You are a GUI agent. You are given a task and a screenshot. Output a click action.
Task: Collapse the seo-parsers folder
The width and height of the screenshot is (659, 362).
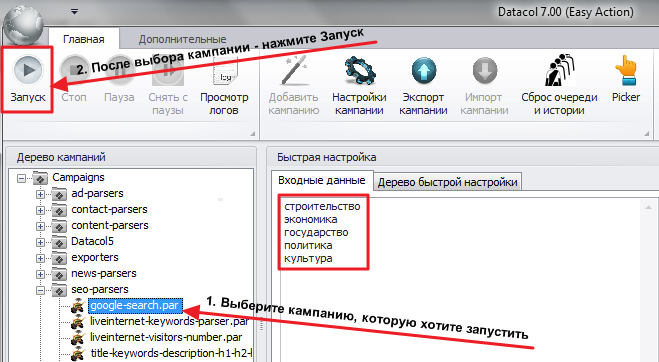pos(40,290)
